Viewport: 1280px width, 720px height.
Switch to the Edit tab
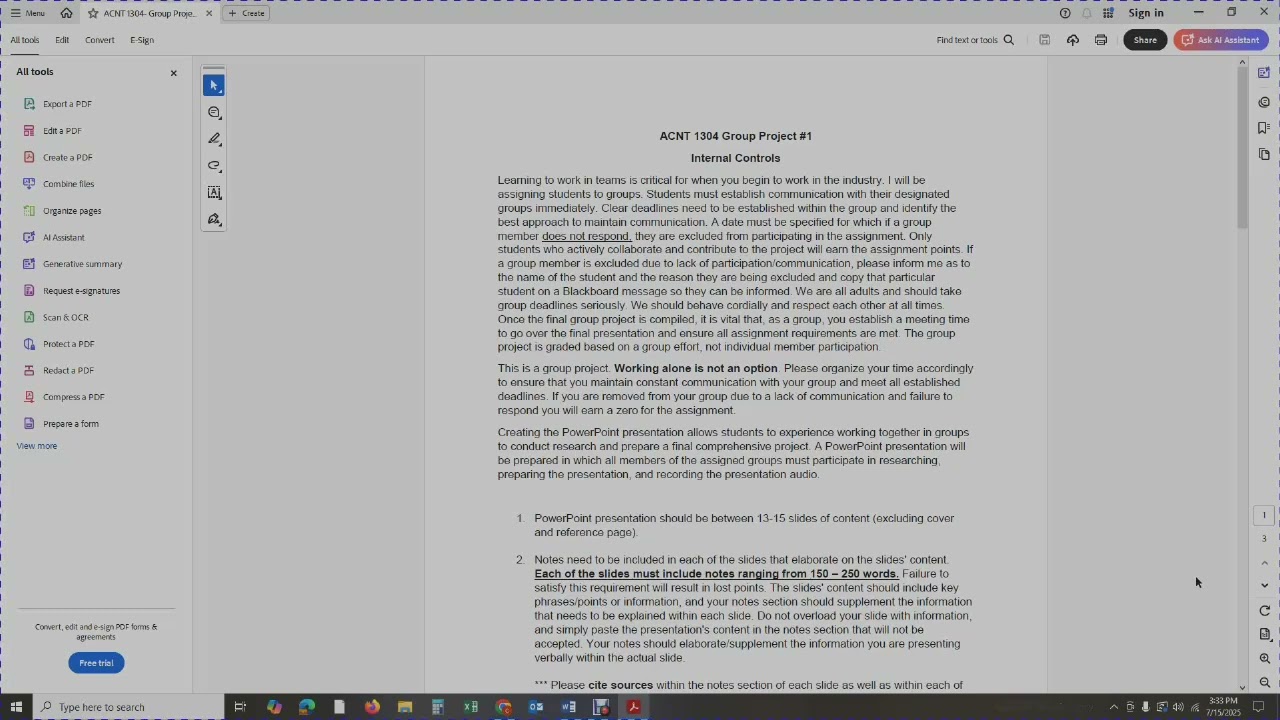(62, 40)
